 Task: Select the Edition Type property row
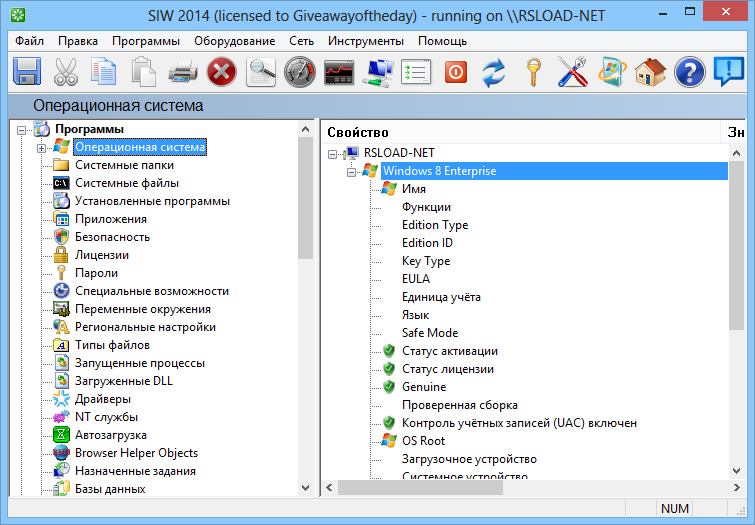click(x=435, y=225)
